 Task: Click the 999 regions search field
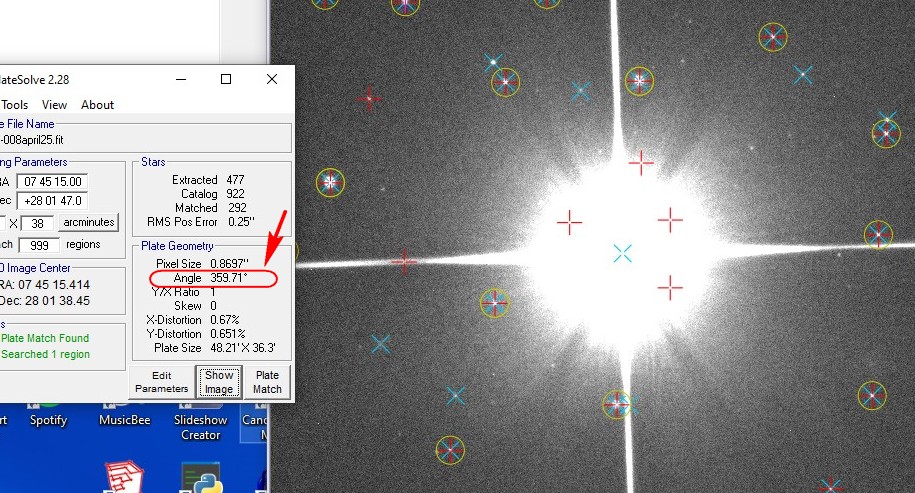coord(40,244)
